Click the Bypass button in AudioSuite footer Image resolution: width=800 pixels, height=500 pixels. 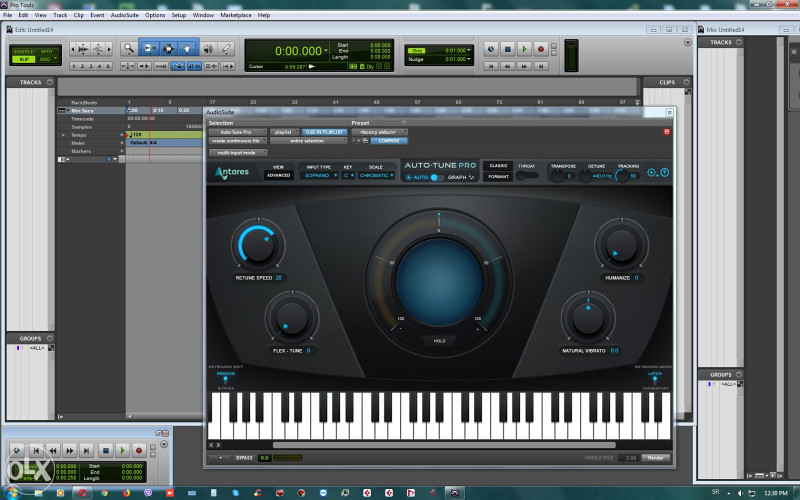(244, 458)
